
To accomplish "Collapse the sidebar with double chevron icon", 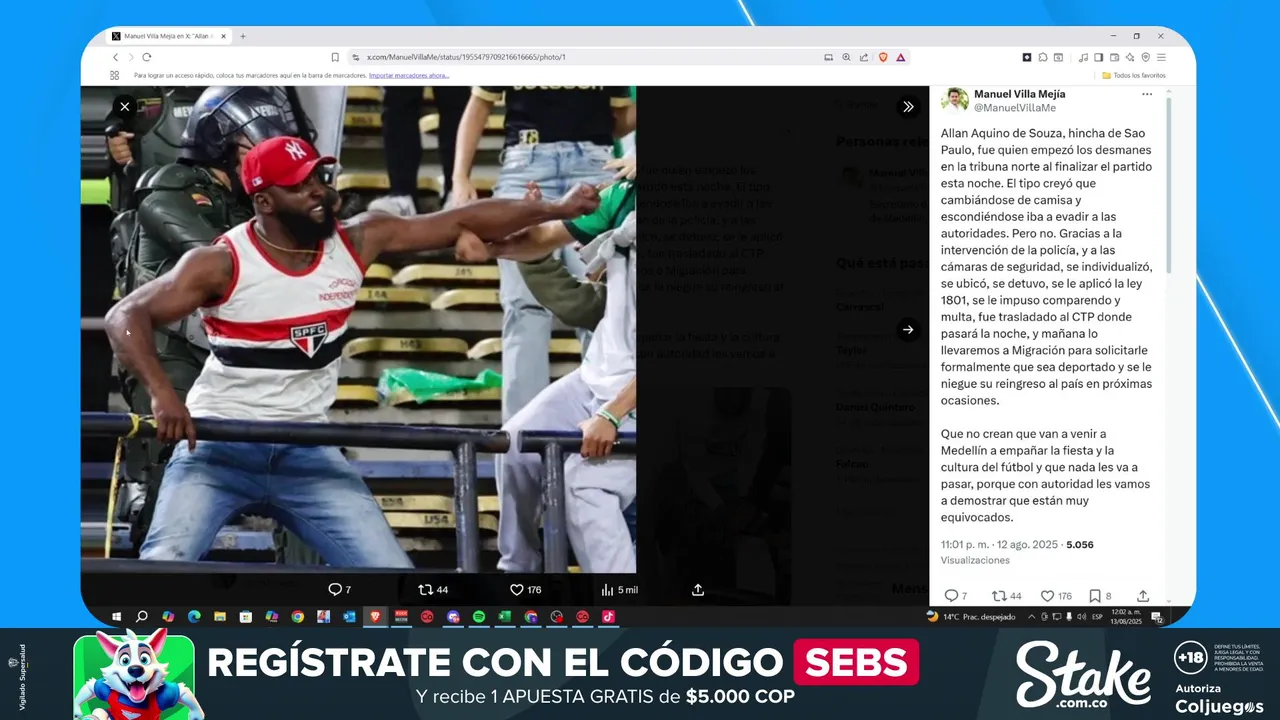I will tap(908, 106).
